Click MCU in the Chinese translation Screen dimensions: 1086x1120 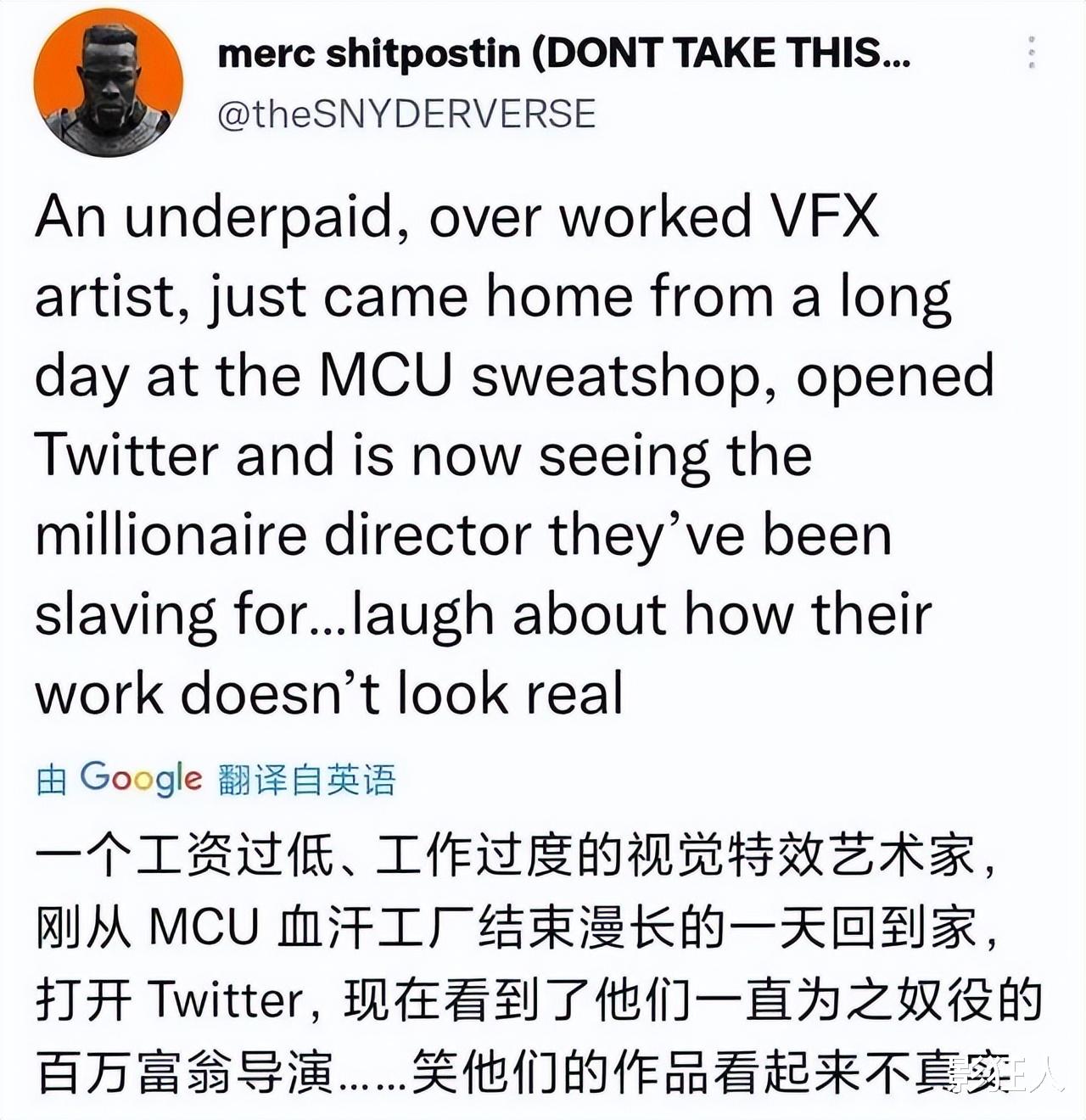tap(204, 927)
